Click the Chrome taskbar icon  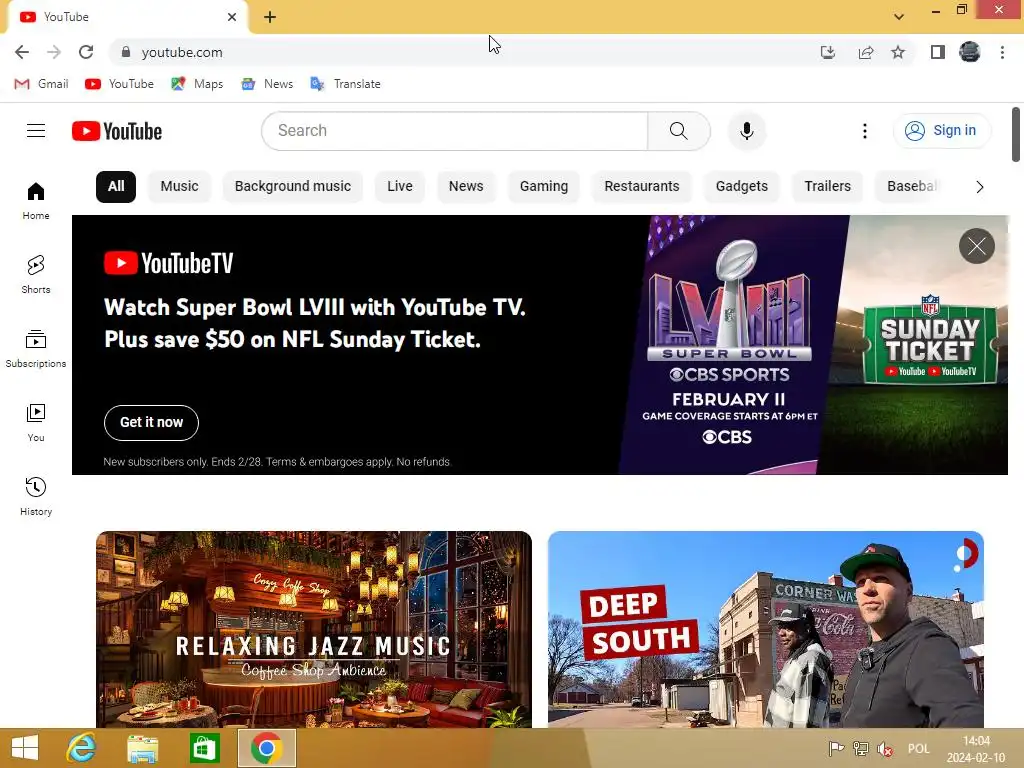266,748
